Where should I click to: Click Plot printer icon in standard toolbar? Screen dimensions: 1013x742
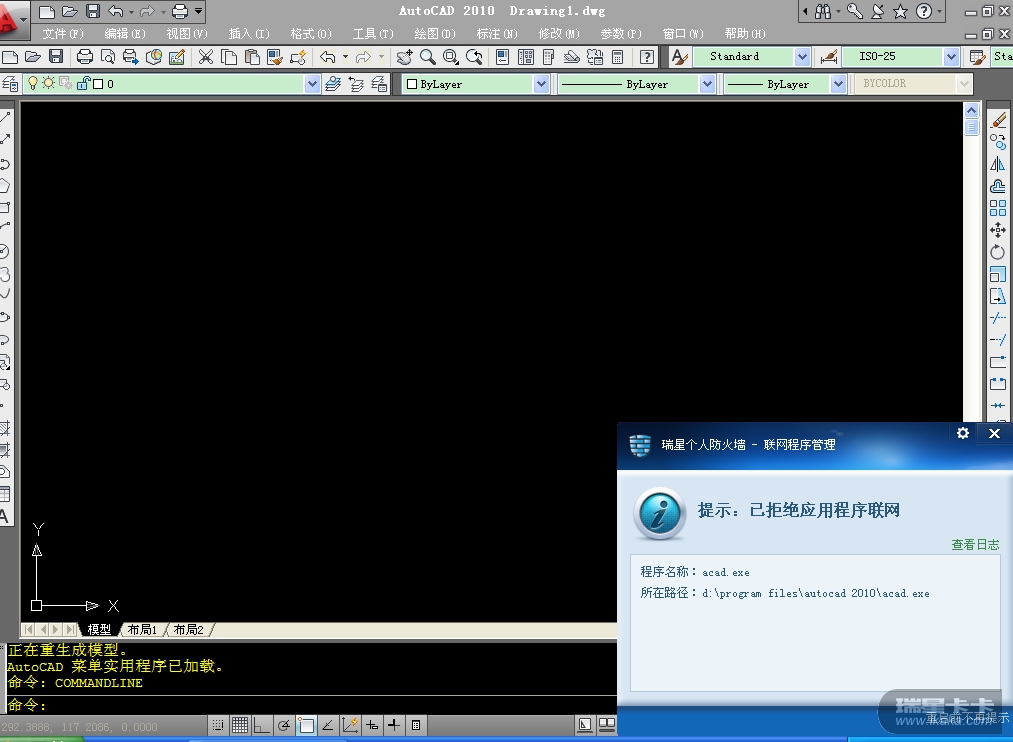[x=85, y=57]
